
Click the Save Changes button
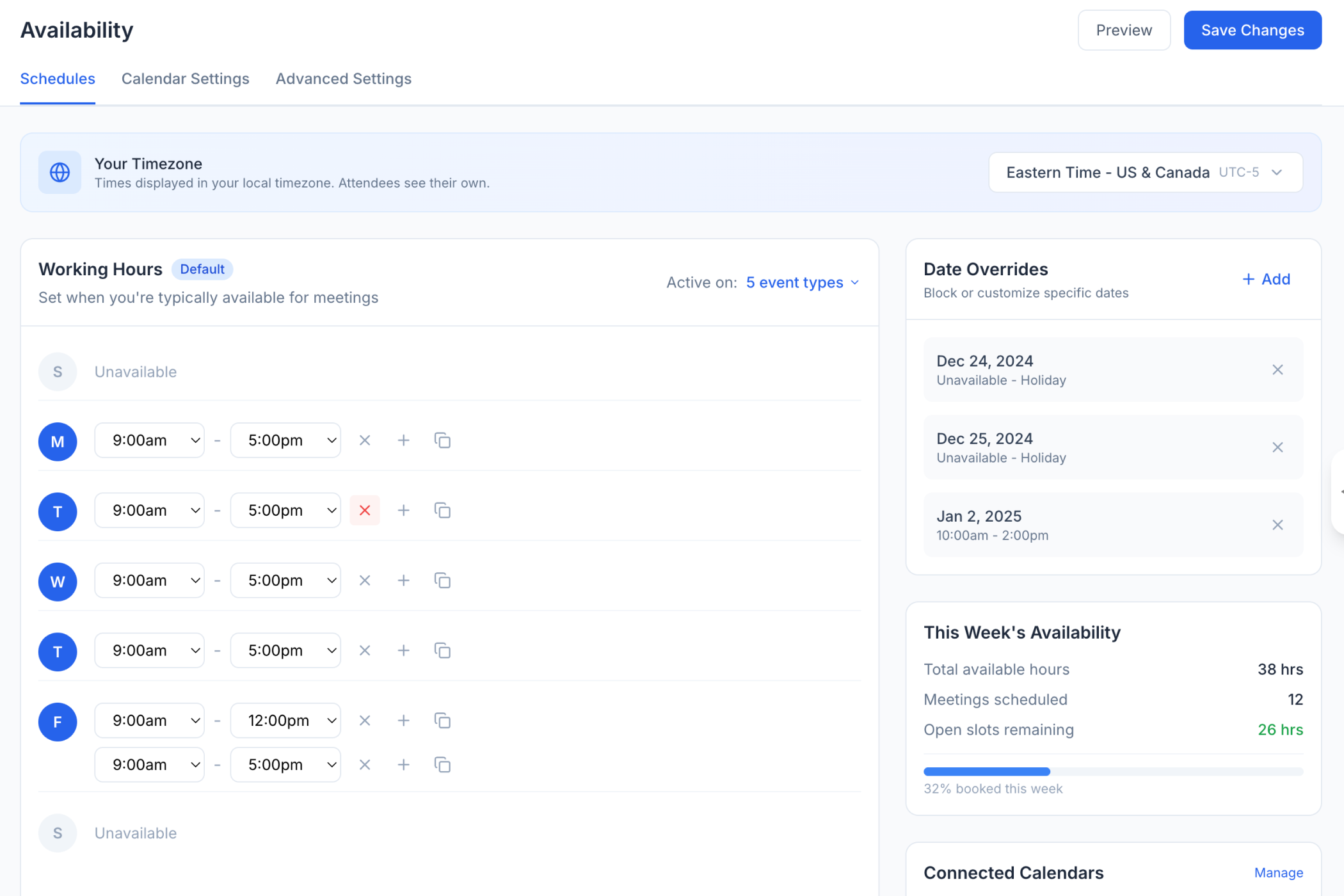click(x=1252, y=30)
